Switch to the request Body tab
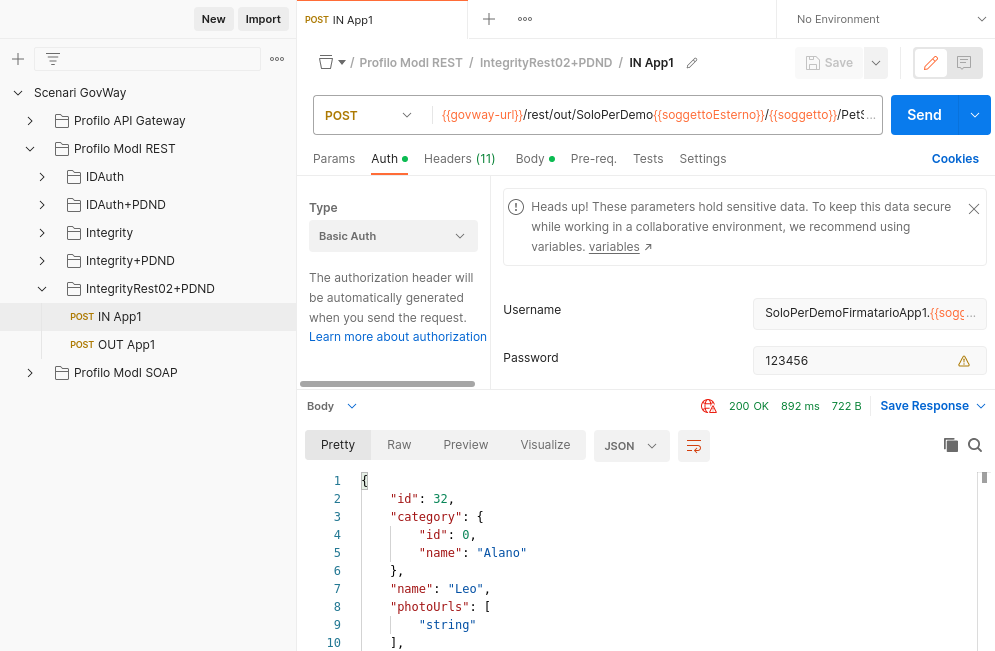The image size is (995, 651). click(535, 159)
